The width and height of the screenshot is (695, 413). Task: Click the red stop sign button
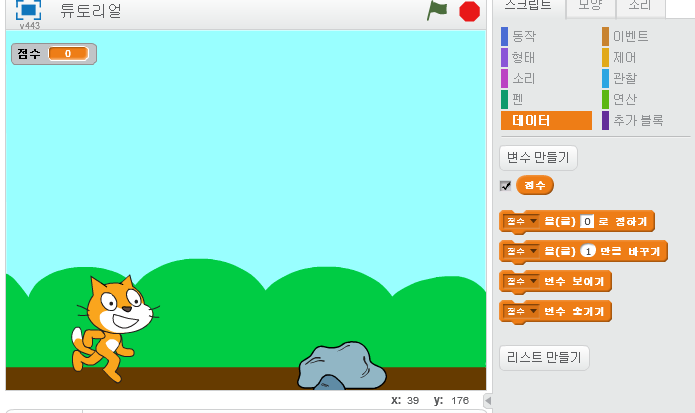[469, 12]
